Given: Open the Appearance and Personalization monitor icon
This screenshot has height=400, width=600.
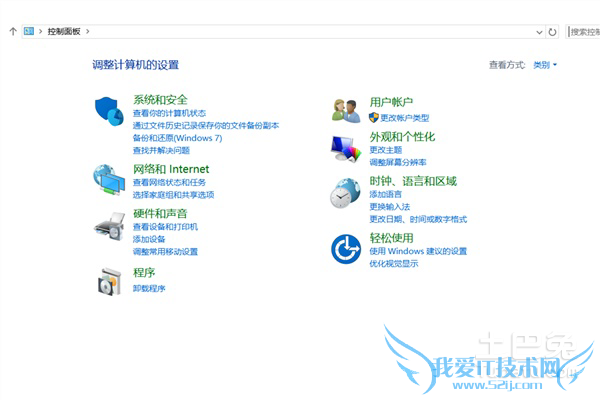Looking at the screenshot, I should 346,149.
